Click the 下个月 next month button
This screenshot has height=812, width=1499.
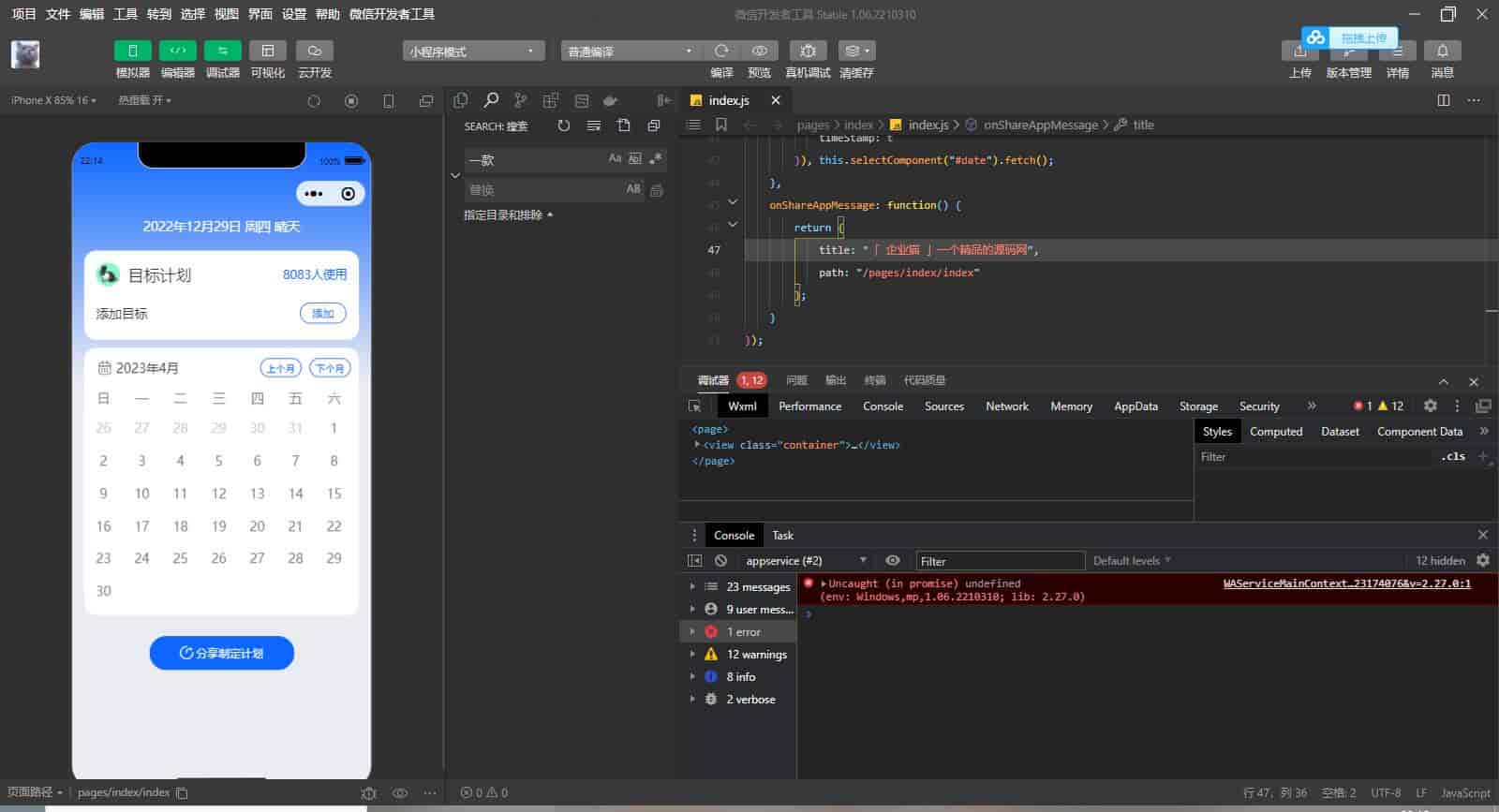pos(330,368)
